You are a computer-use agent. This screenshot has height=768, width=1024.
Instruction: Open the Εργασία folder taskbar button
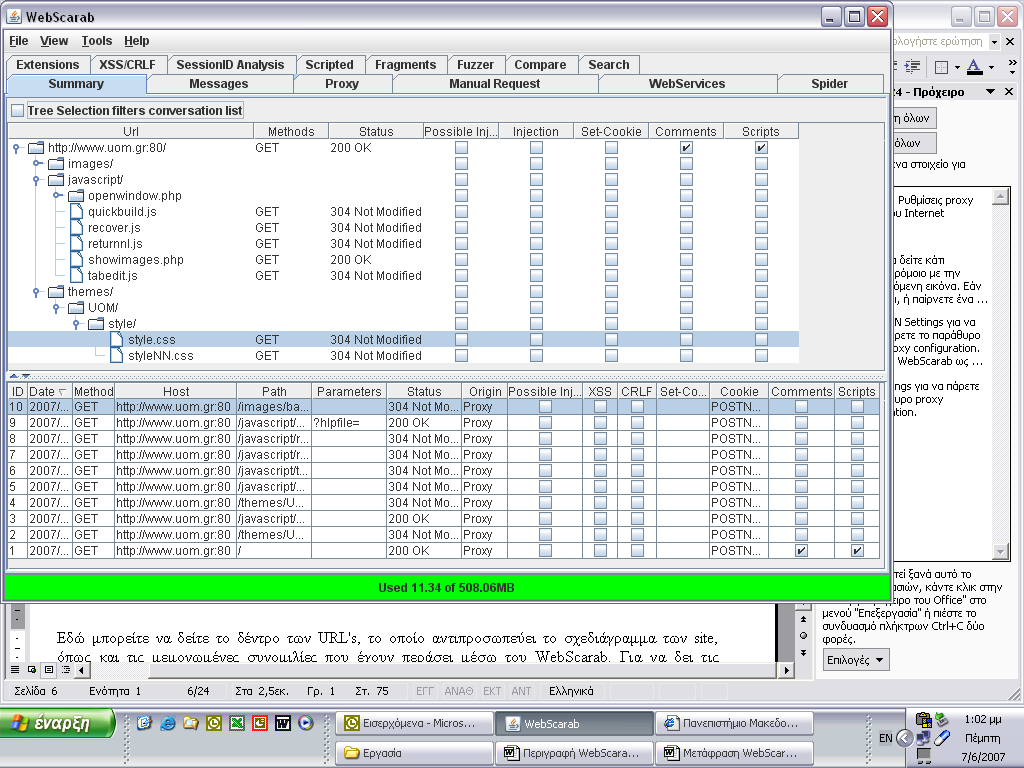pos(414,752)
